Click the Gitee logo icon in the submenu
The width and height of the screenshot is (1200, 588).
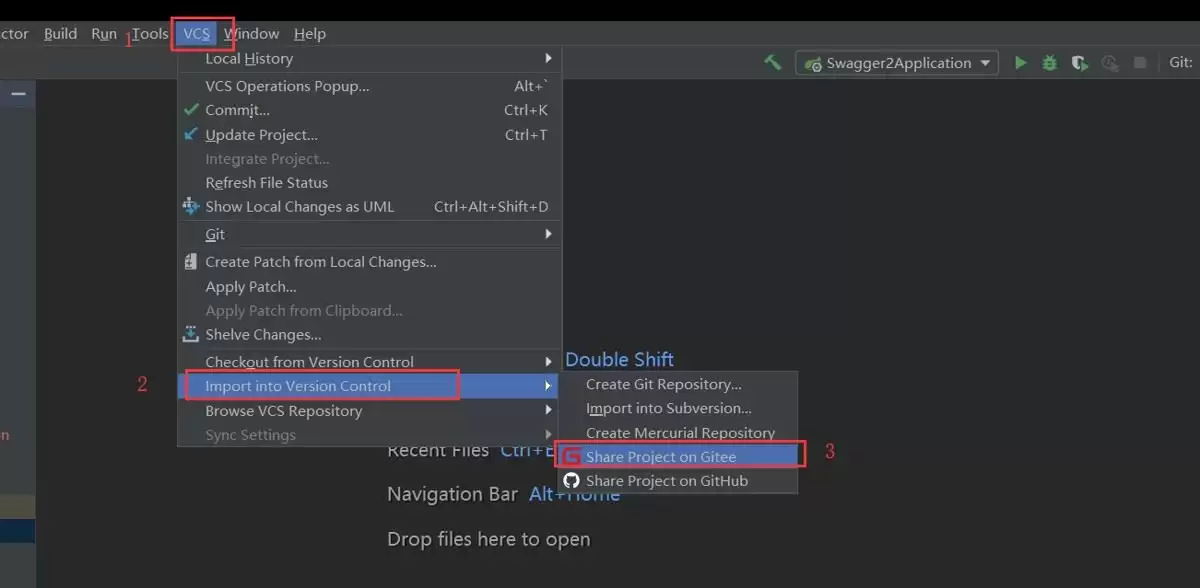click(x=572, y=457)
